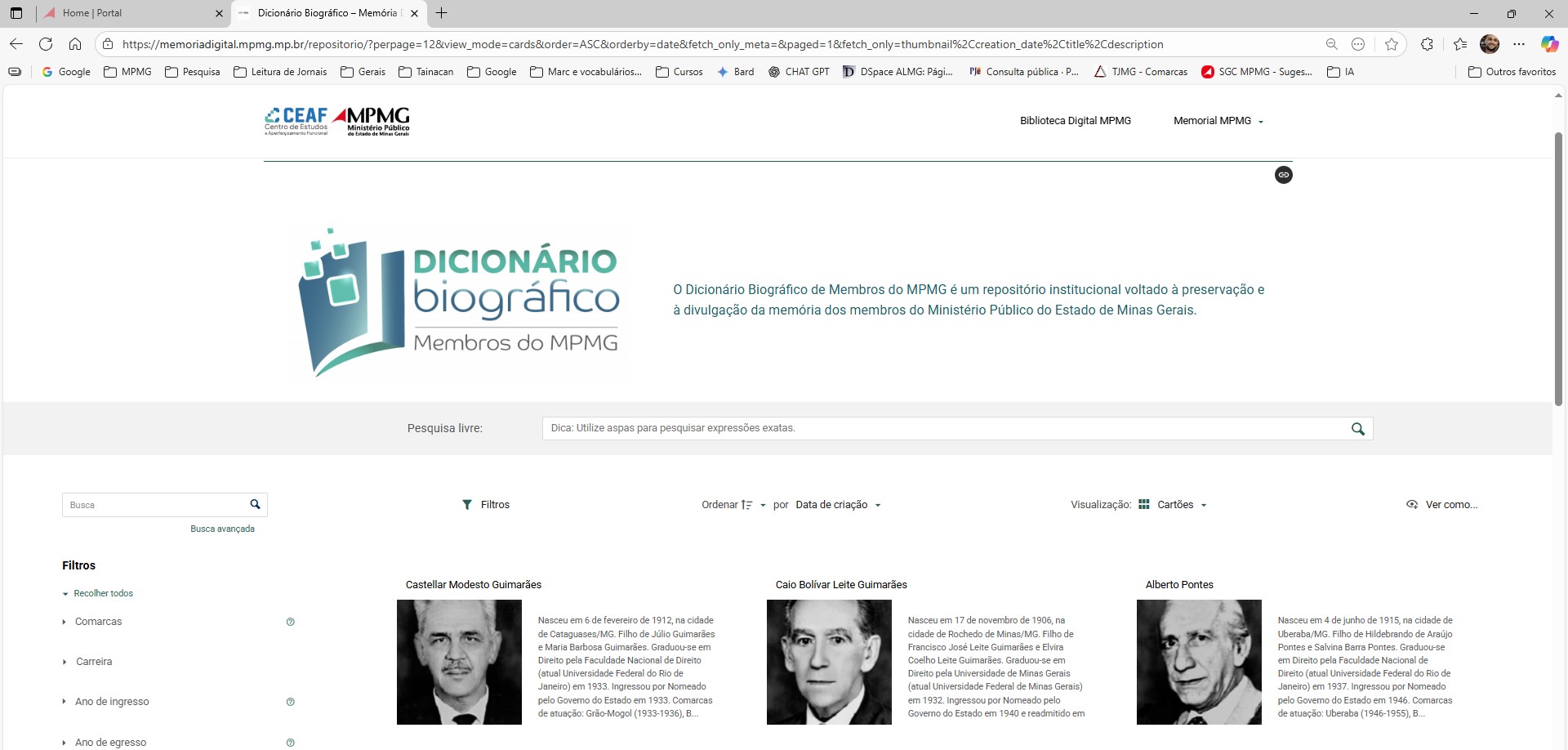The width and height of the screenshot is (1568, 750).
Task: Reload the current page
Action: 46,44
